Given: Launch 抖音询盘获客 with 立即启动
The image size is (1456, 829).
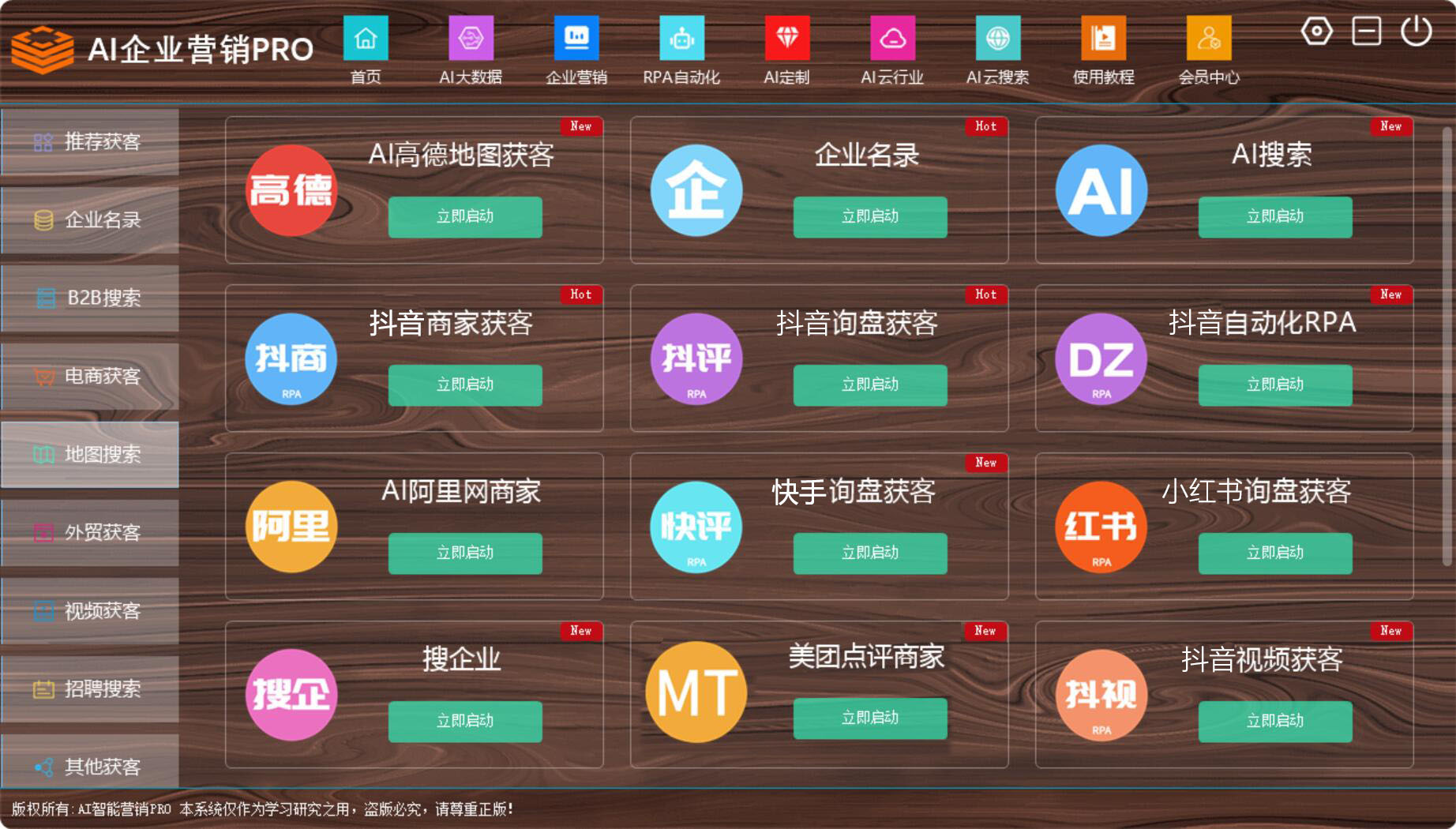Looking at the screenshot, I should [x=869, y=385].
